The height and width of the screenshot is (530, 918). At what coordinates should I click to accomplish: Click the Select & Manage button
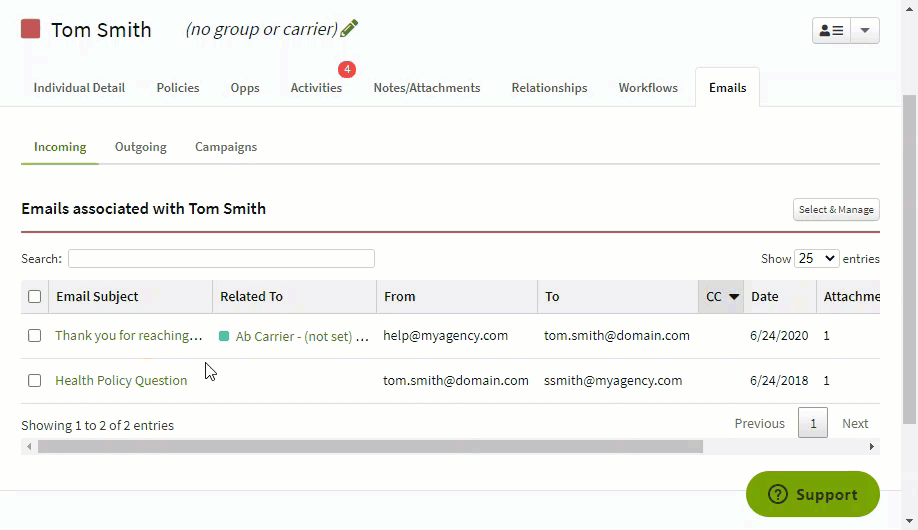[x=836, y=210]
